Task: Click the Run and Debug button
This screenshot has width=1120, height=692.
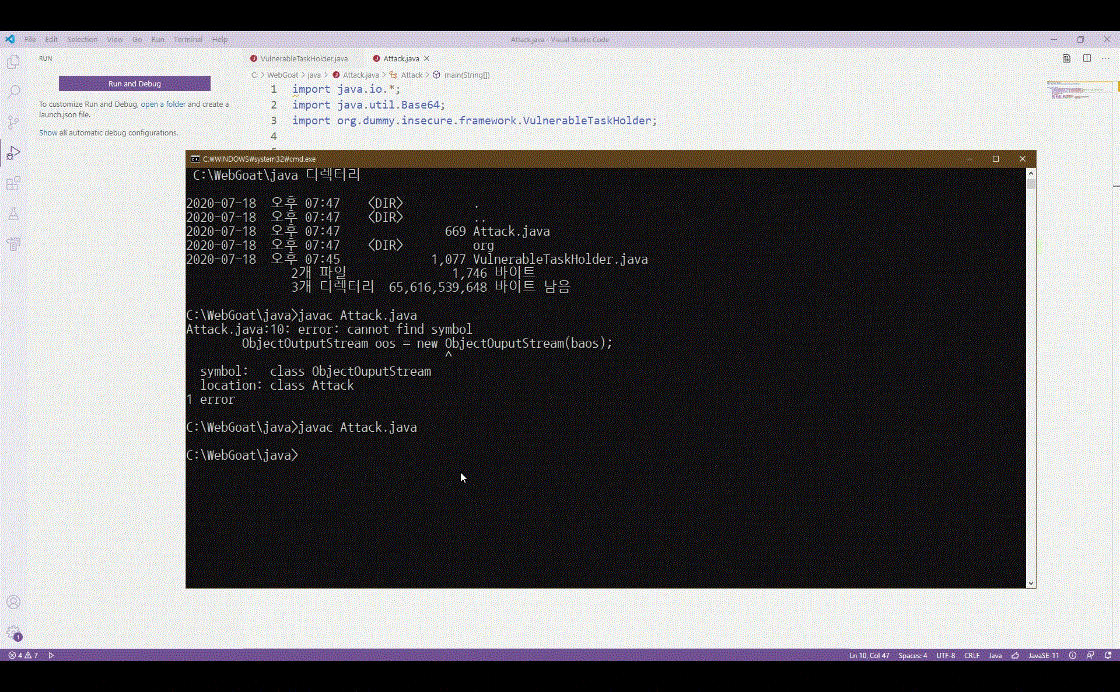Action: pyautogui.click(x=134, y=84)
